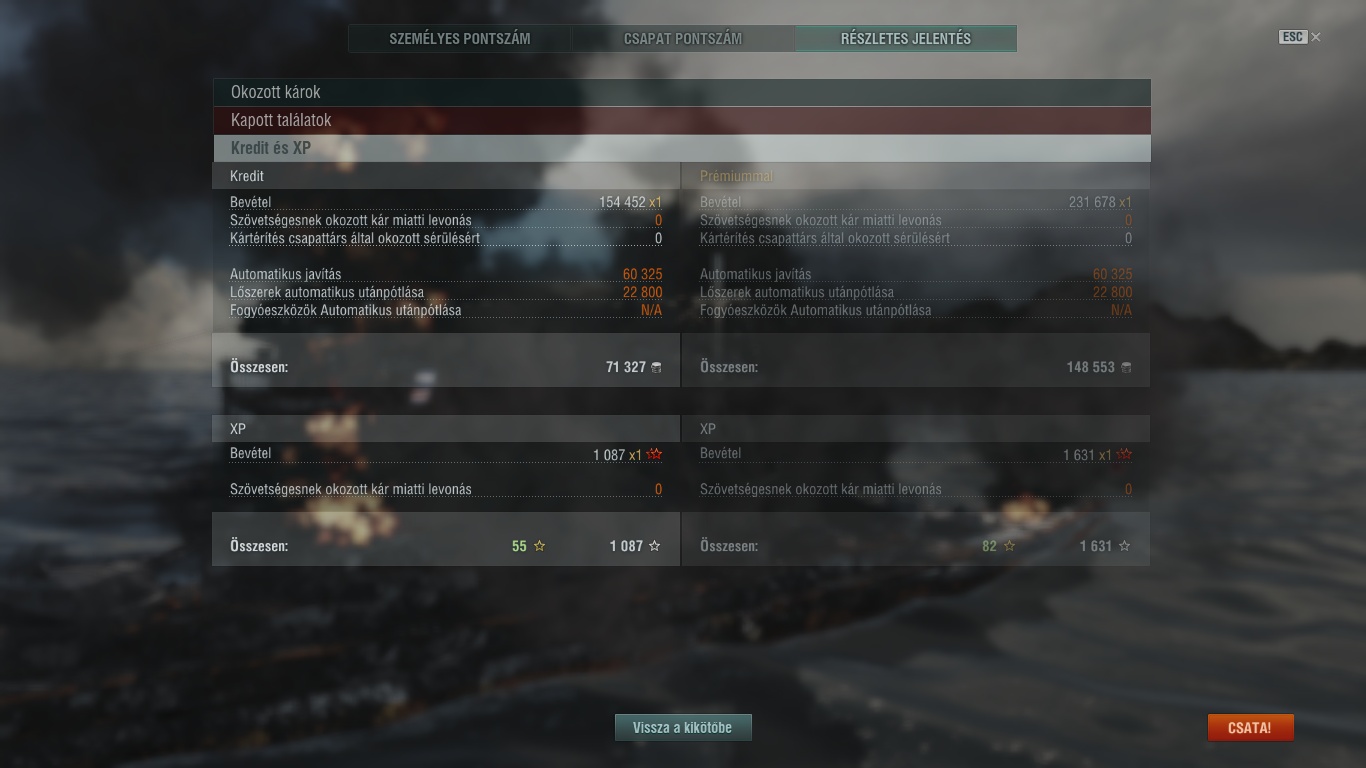Switch to Személyes pontszám tab
This screenshot has height=768, width=1366.
point(460,39)
